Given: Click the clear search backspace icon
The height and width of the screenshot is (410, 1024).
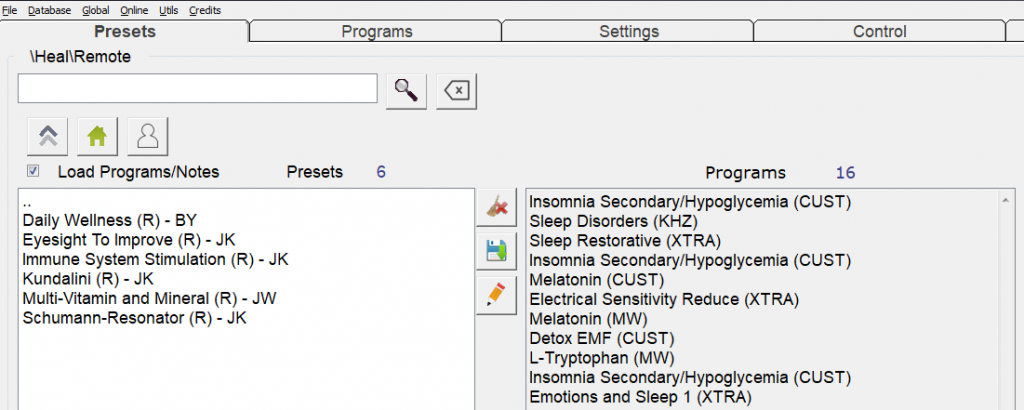Looking at the screenshot, I should coord(456,90).
